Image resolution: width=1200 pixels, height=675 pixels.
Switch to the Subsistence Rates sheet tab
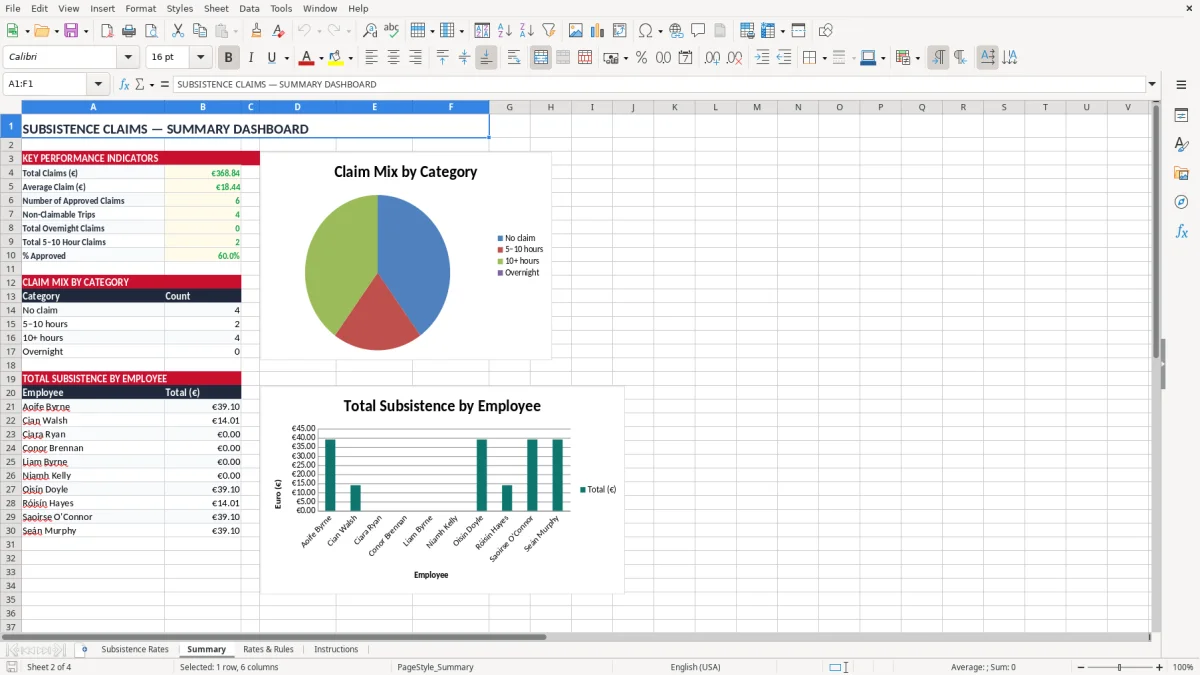(x=135, y=649)
